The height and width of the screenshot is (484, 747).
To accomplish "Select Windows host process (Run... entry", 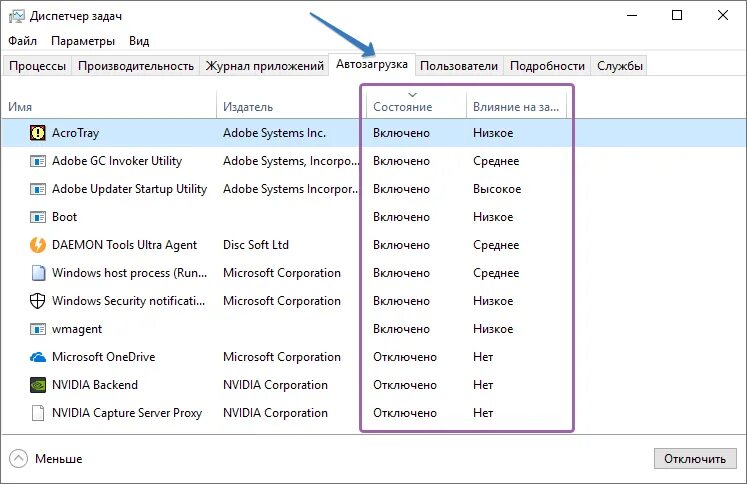I will click(129, 273).
